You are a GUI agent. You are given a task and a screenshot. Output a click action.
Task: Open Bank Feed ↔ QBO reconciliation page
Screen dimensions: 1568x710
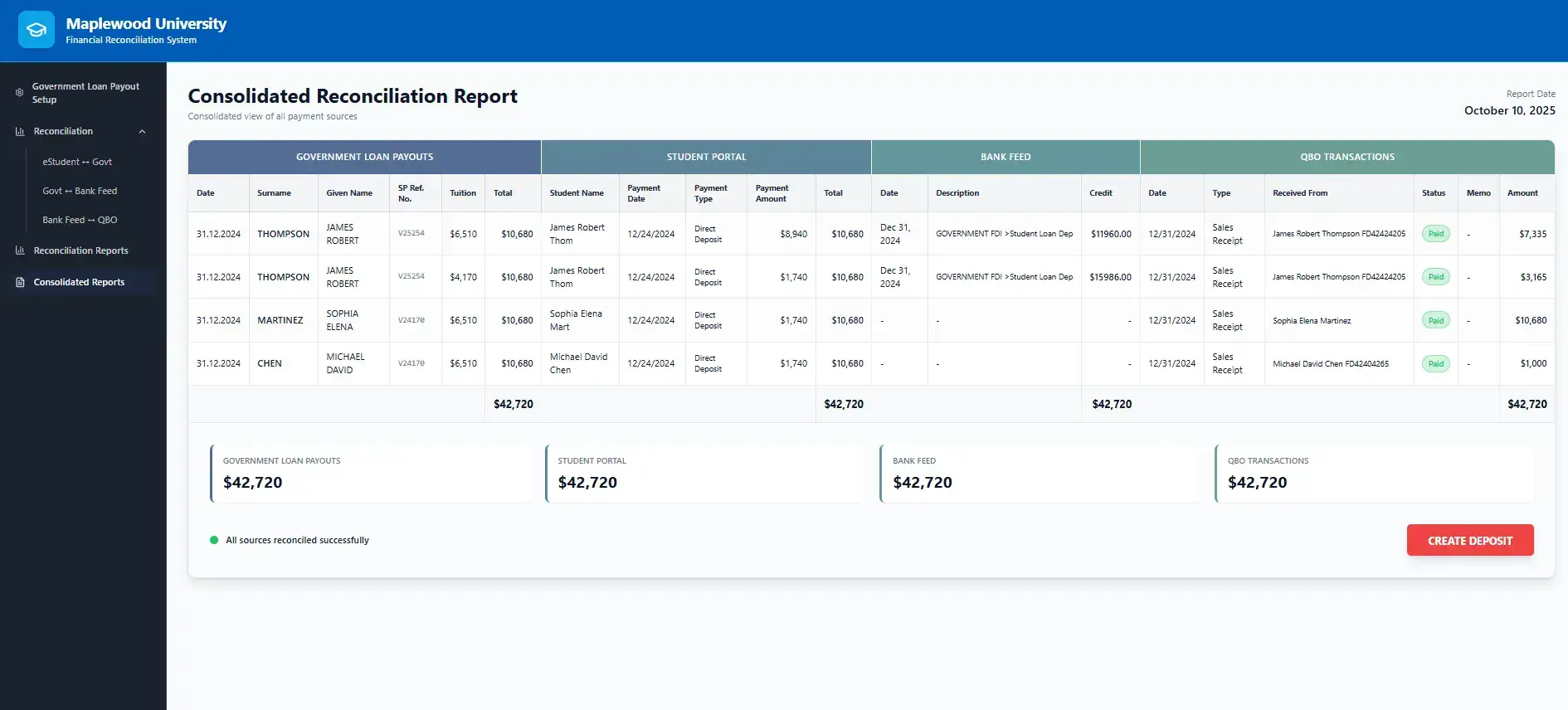tap(80, 220)
